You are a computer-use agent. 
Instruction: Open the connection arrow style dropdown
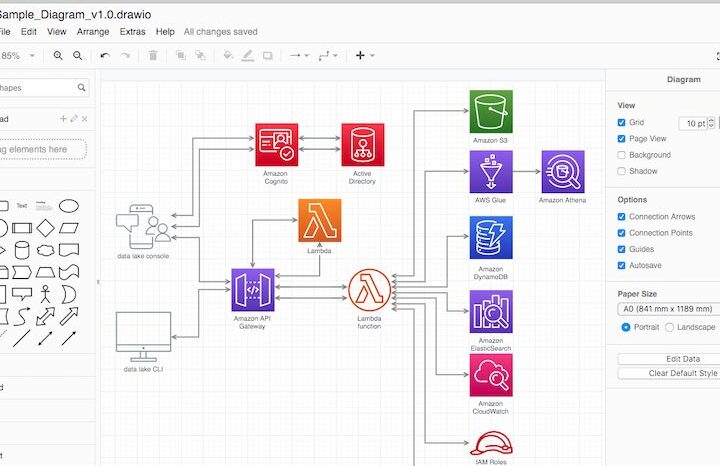(x=299, y=56)
